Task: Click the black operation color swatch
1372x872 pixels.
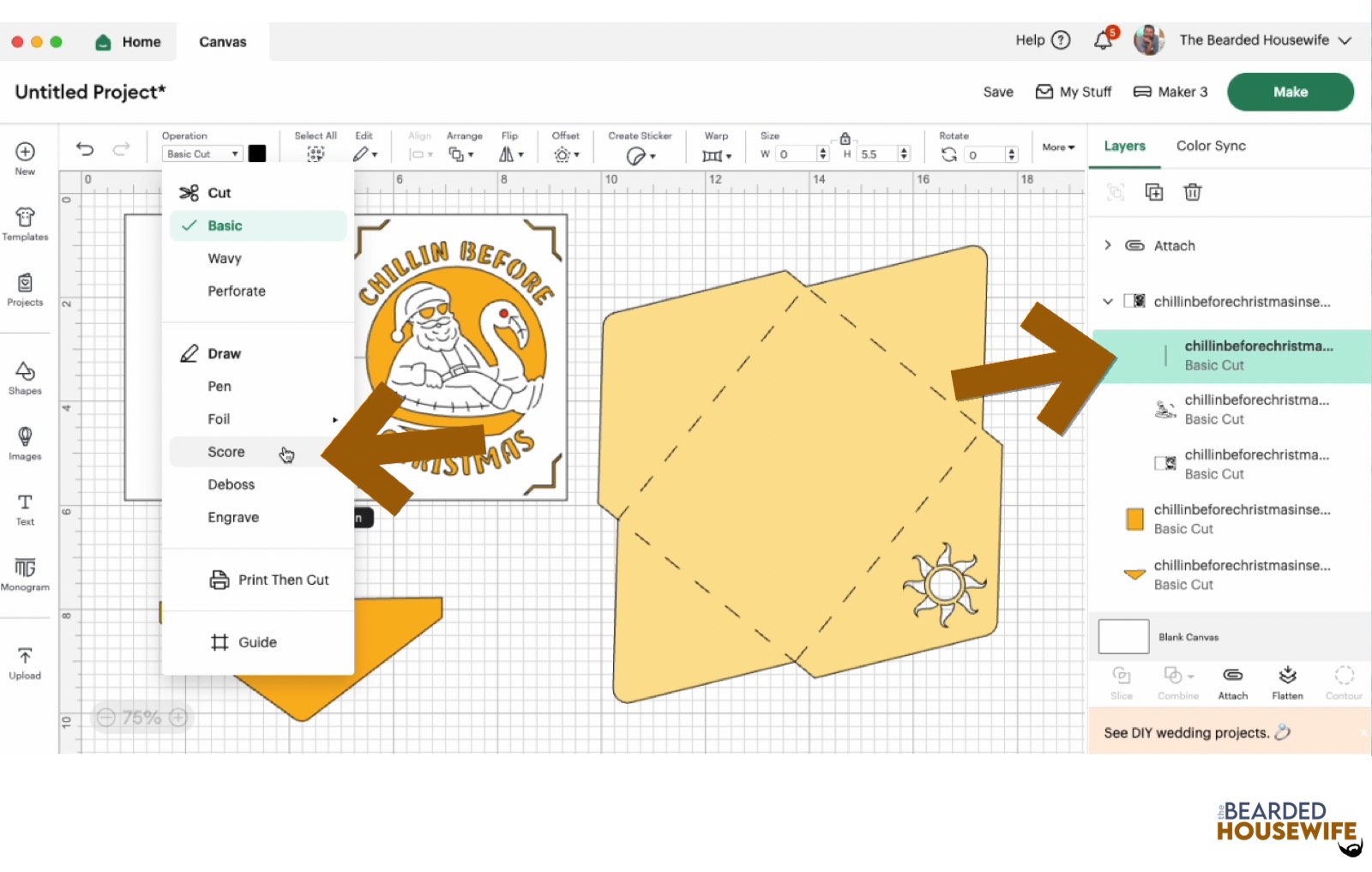Action: 257,153
